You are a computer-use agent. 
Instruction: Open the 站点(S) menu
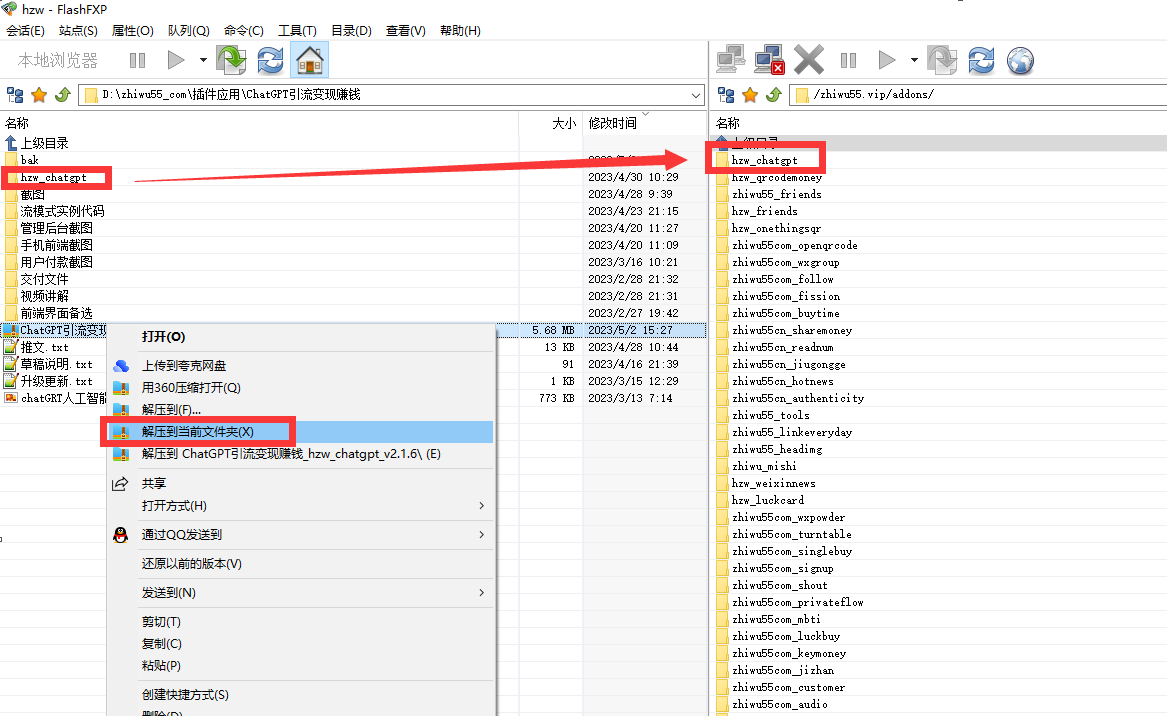pyautogui.click(x=78, y=31)
